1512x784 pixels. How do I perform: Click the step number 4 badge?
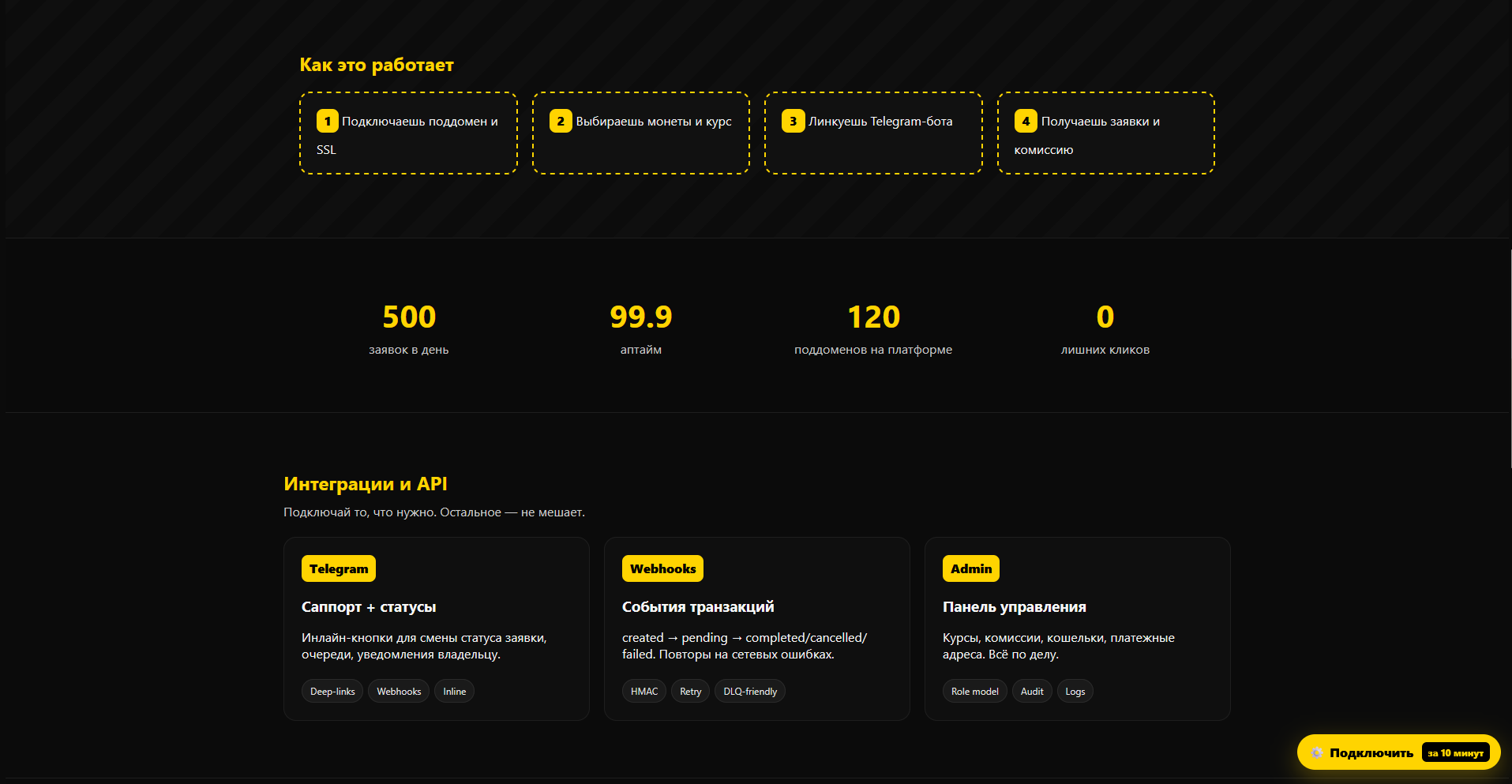[x=1026, y=121]
